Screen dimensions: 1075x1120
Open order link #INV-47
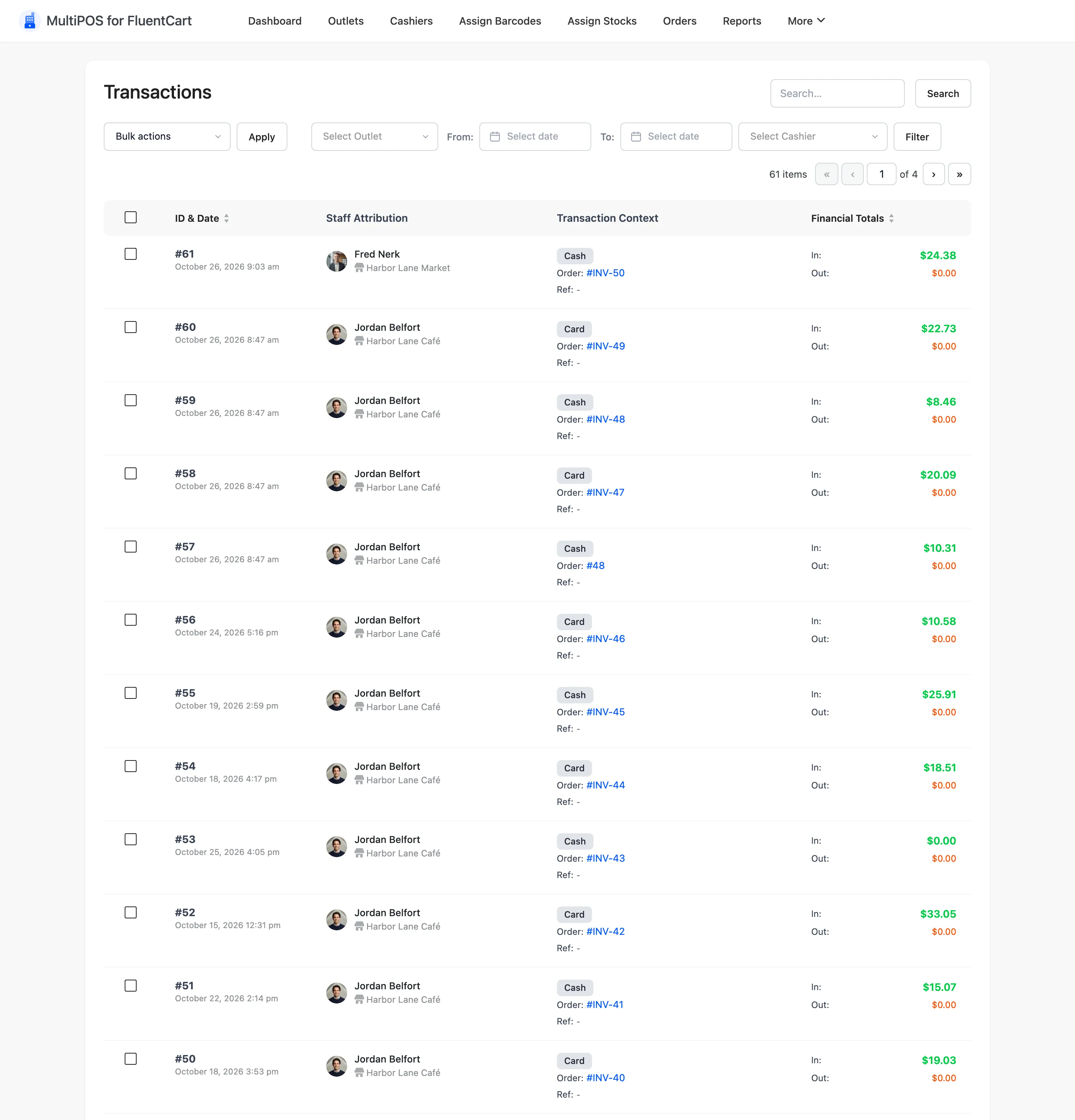pyautogui.click(x=605, y=492)
